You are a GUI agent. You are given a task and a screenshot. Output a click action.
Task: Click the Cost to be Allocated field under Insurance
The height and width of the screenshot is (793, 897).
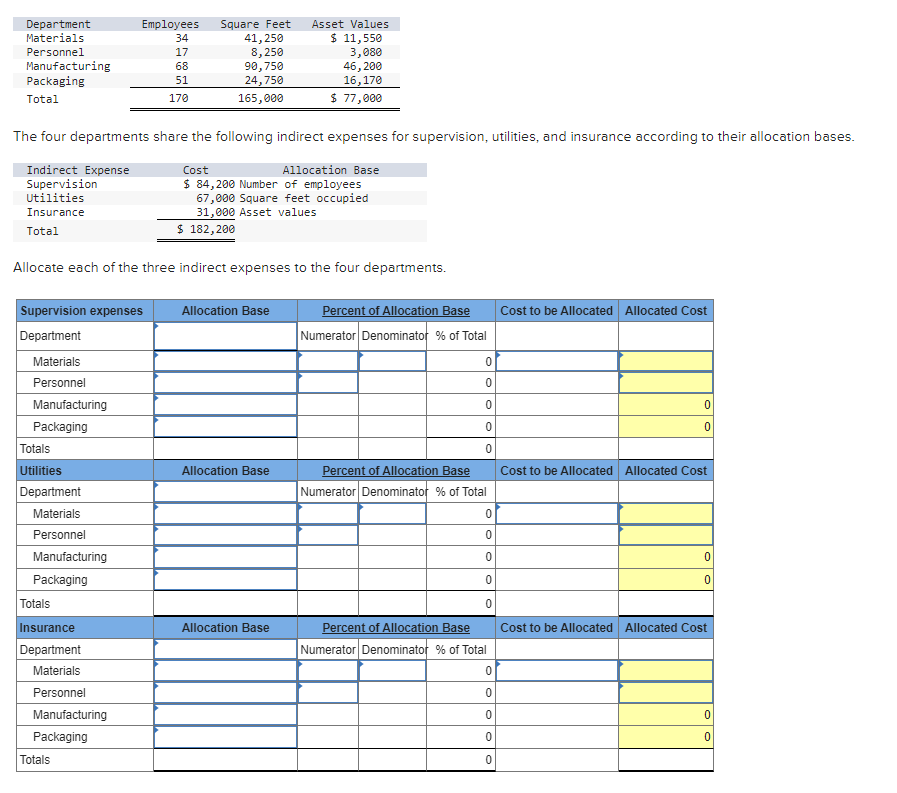coord(556,670)
